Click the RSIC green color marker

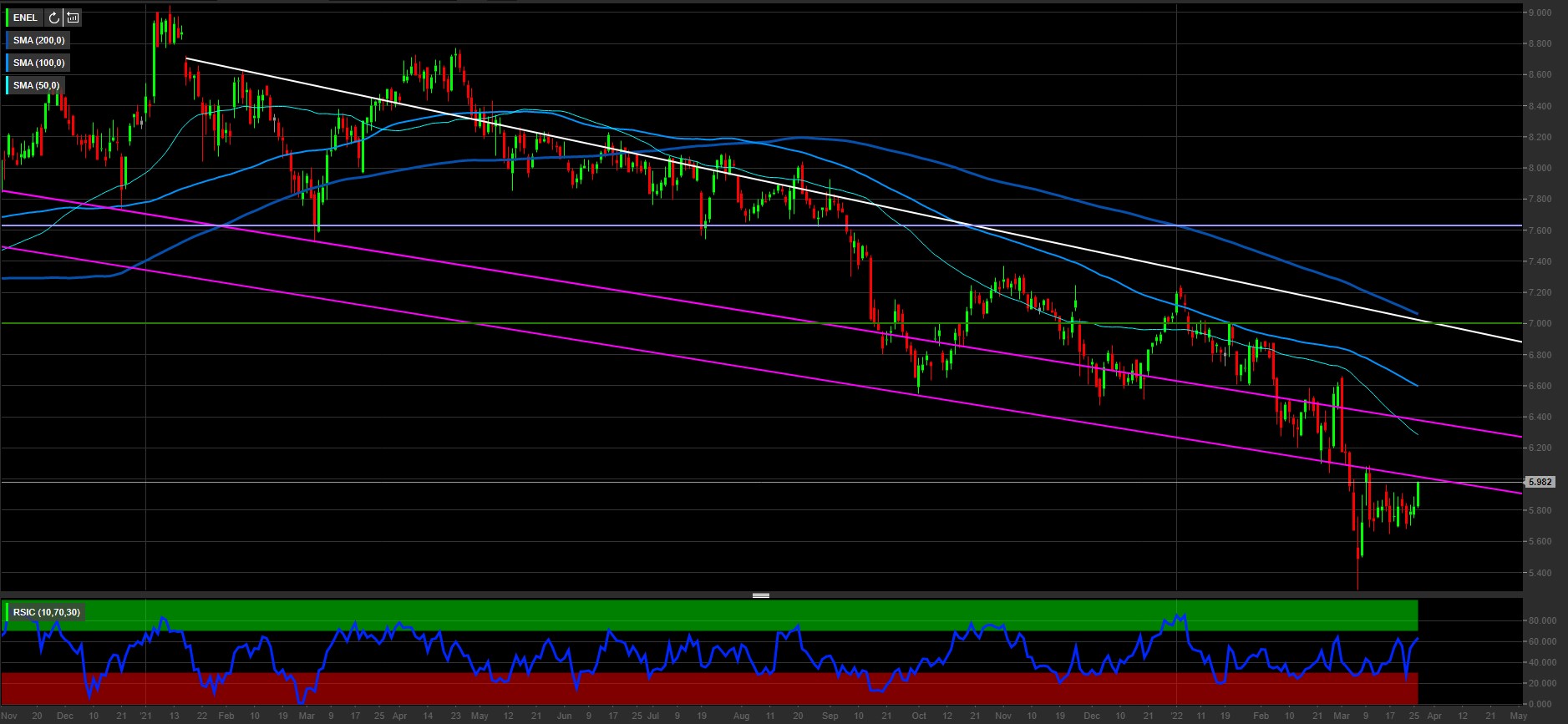[x=8, y=612]
